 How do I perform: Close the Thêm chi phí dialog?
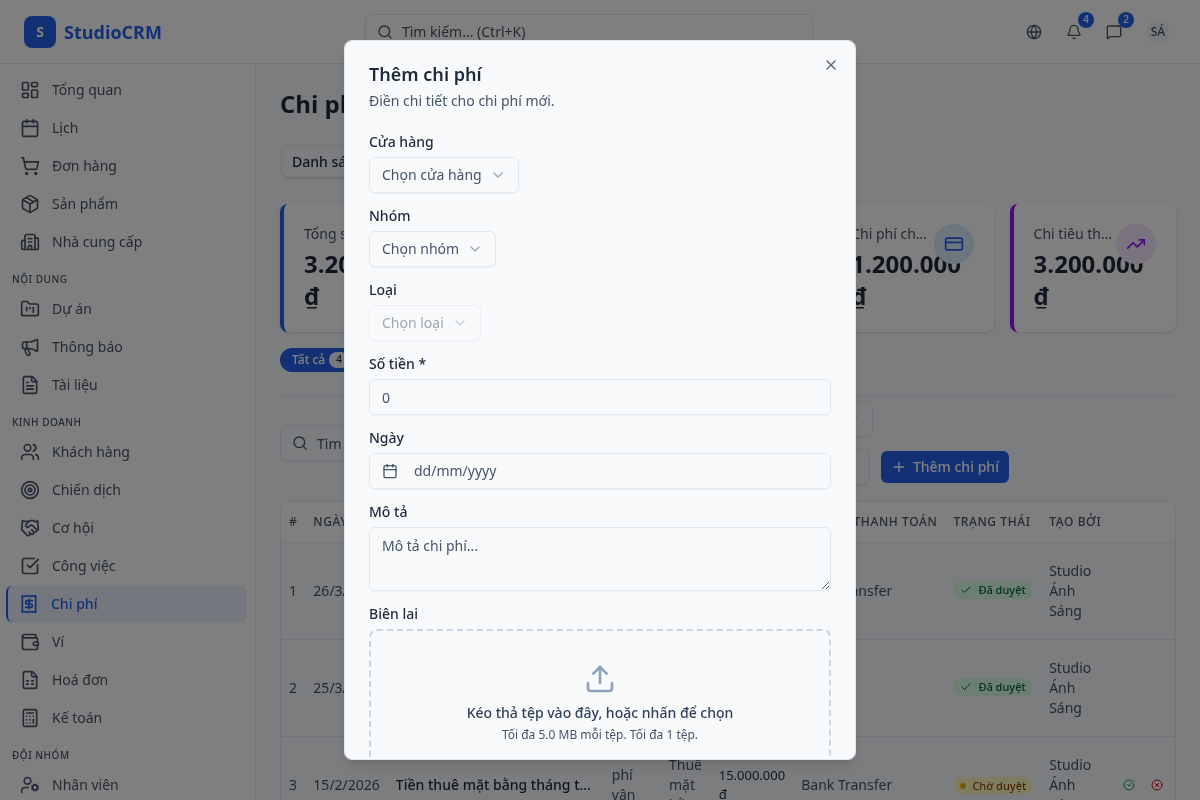830,65
